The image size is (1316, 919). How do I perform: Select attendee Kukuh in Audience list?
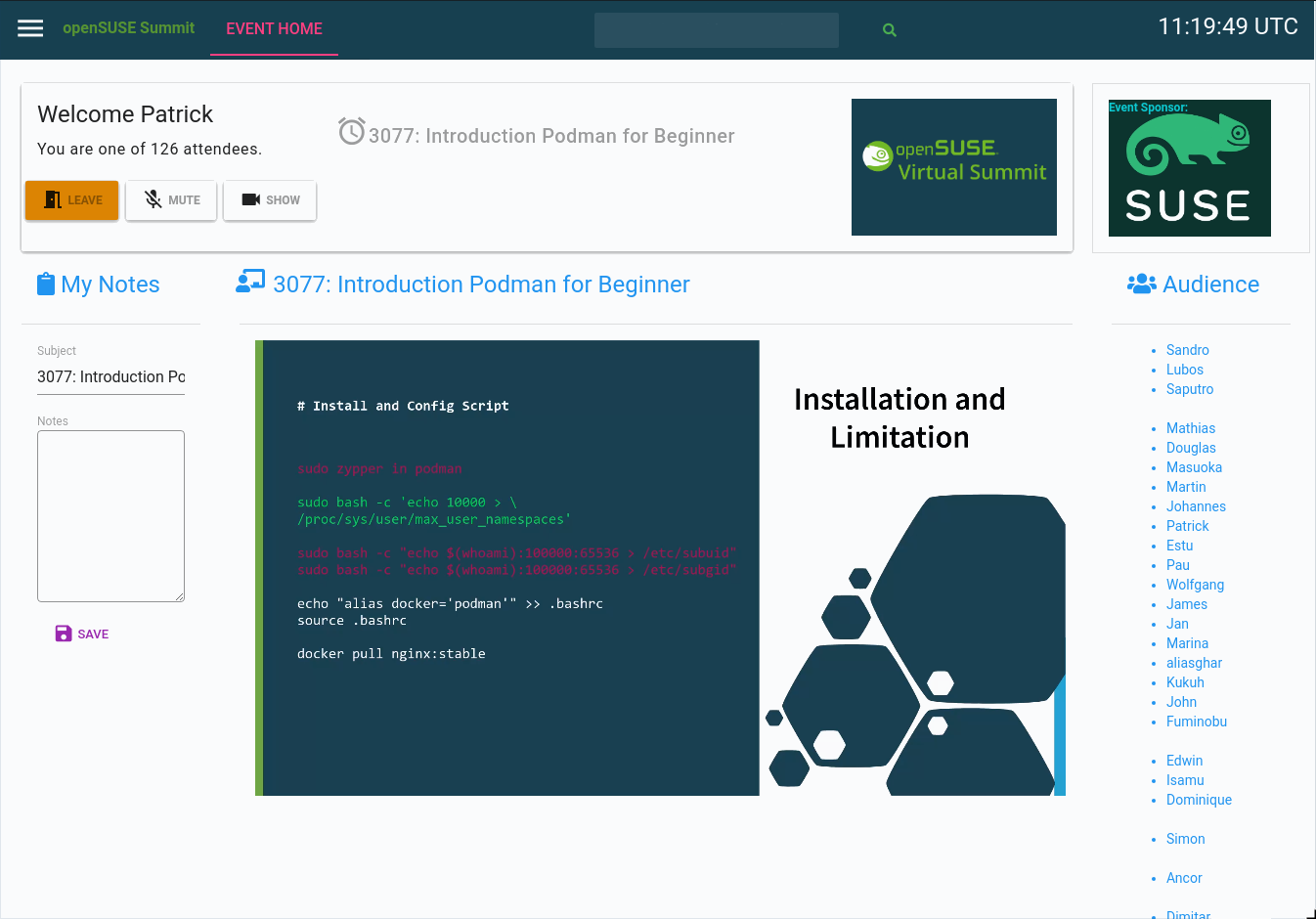1185,682
